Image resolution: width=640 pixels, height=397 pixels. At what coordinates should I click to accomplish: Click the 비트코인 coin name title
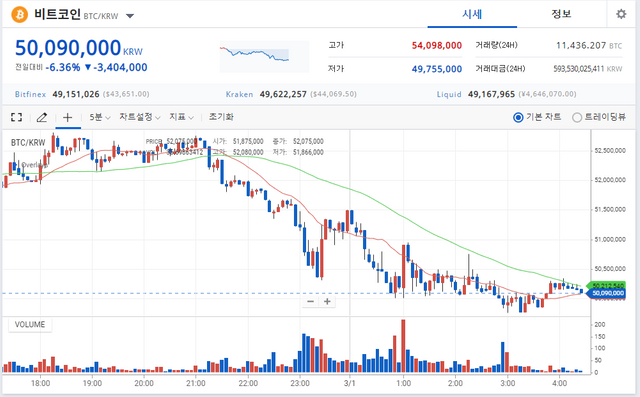[58, 14]
